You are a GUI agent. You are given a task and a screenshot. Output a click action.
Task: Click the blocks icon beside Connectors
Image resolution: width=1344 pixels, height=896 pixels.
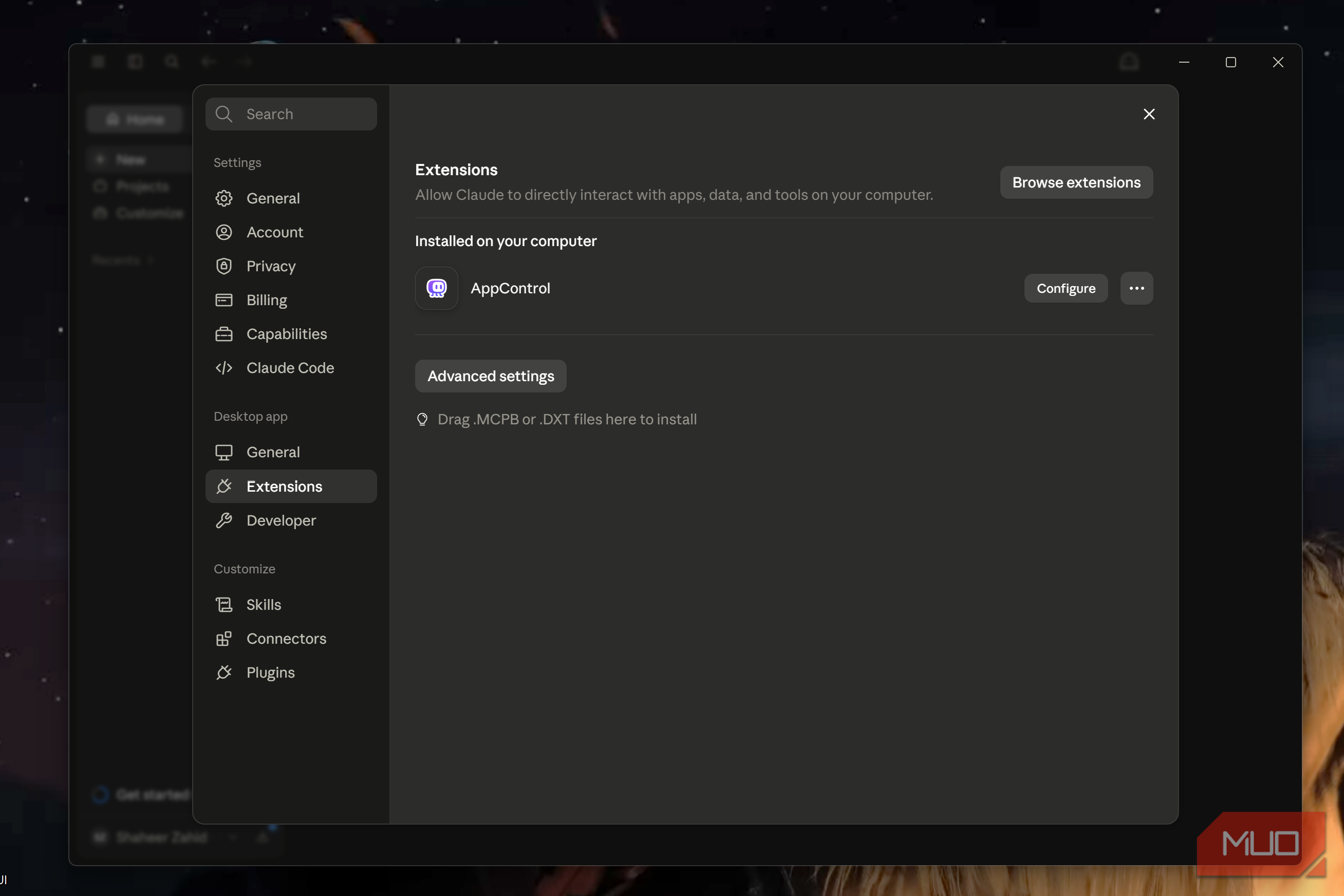point(223,638)
